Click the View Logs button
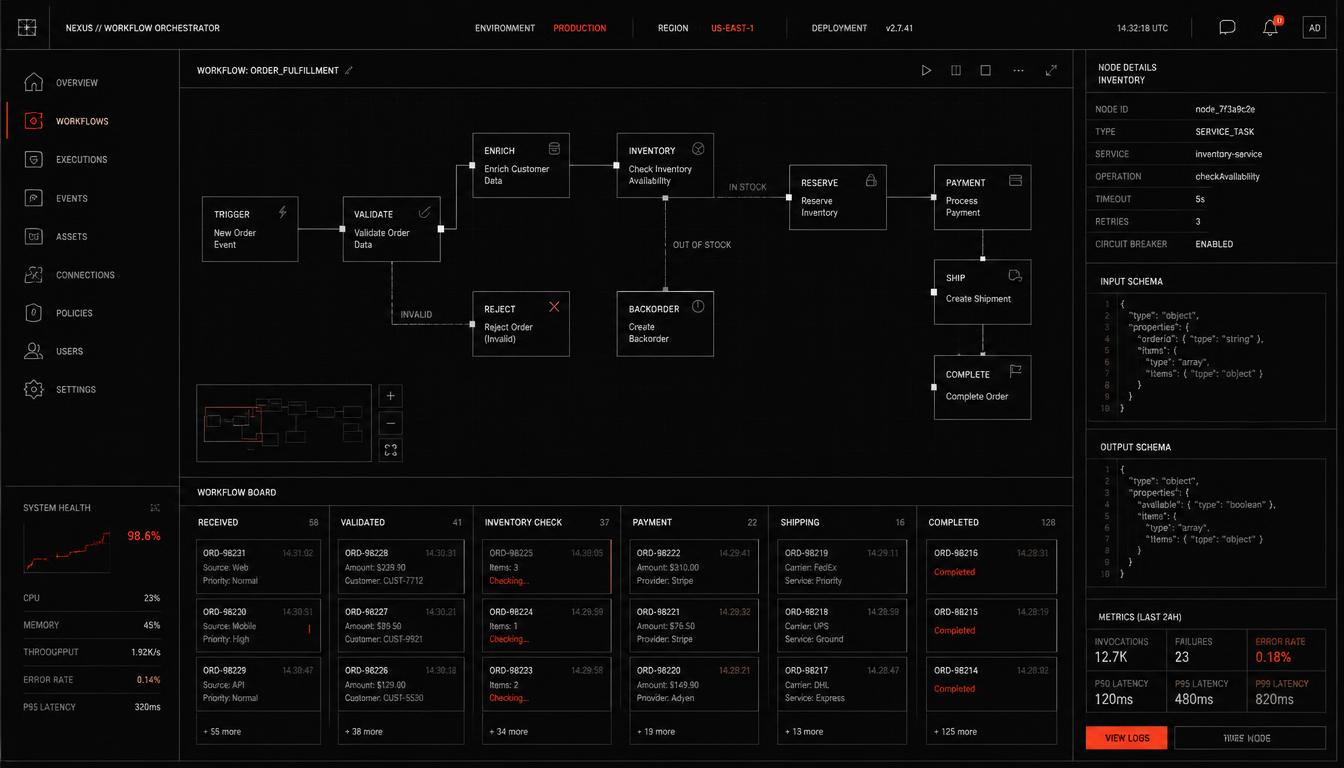Image resolution: width=1344 pixels, height=768 pixels. click(x=1127, y=738)
